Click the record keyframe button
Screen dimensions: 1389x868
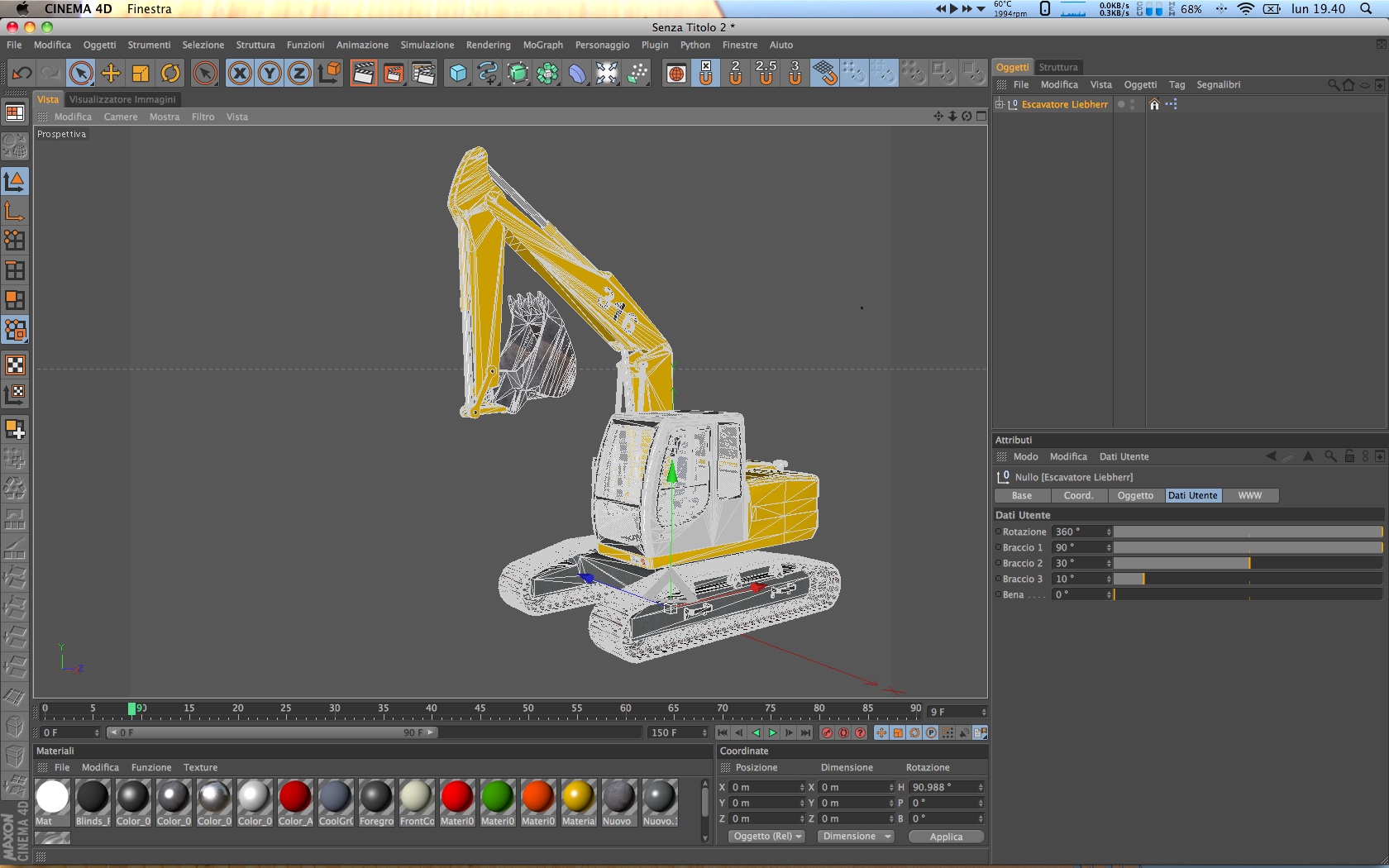827,733
